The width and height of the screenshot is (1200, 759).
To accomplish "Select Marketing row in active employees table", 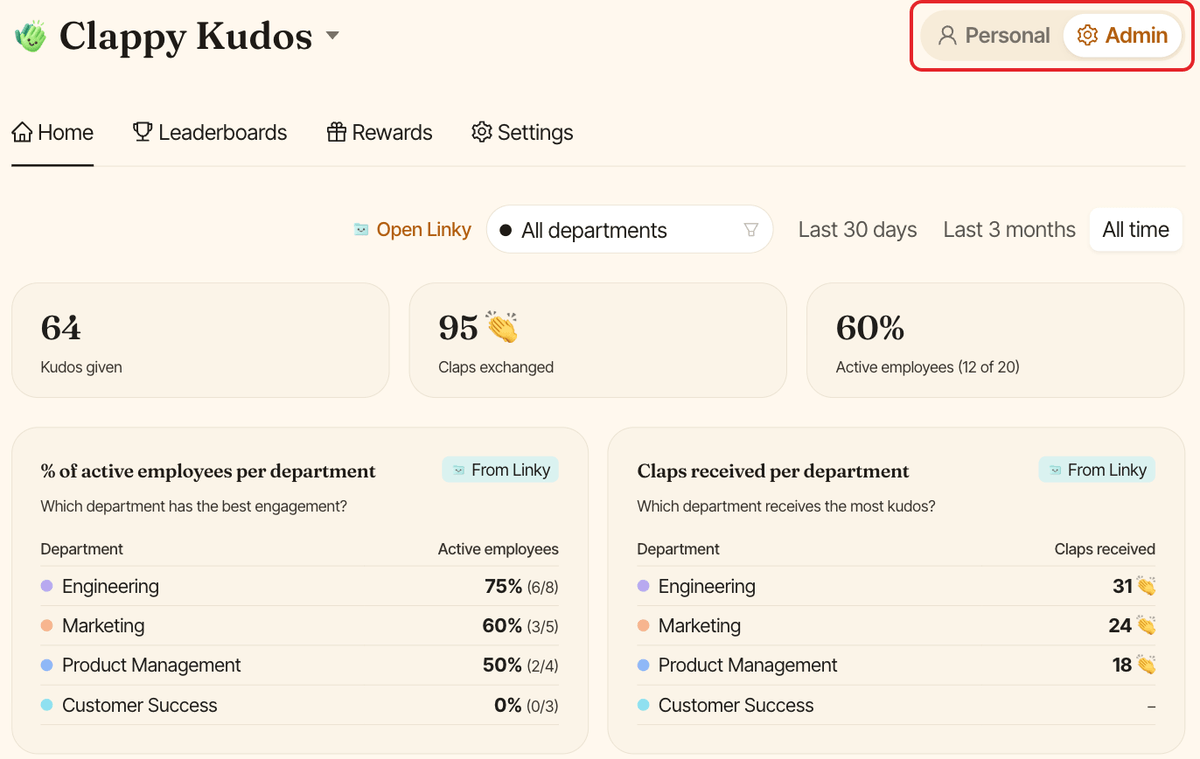I will (300, 626).
